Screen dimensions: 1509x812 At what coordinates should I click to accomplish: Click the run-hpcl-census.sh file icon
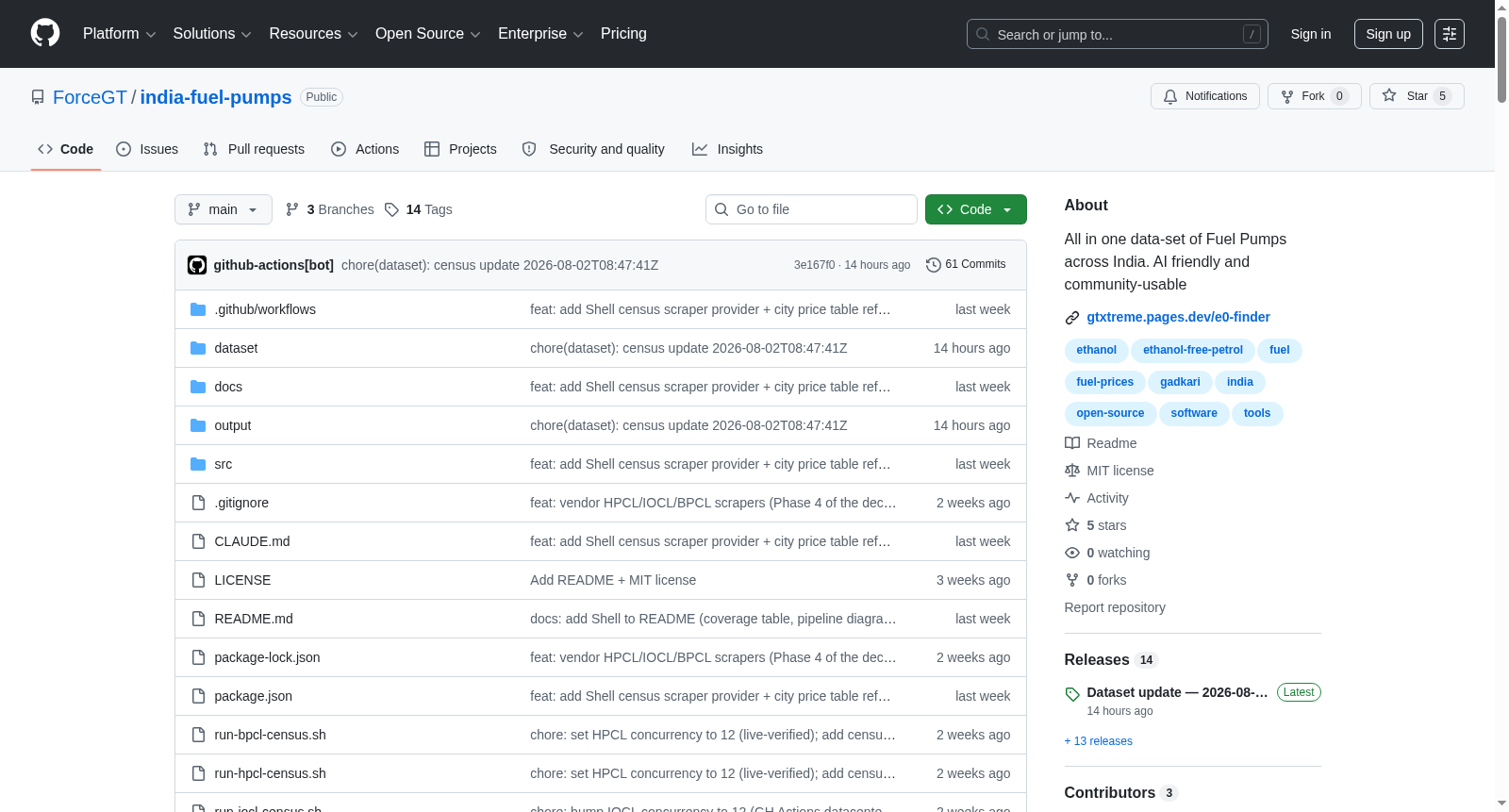tap(198, 773)
